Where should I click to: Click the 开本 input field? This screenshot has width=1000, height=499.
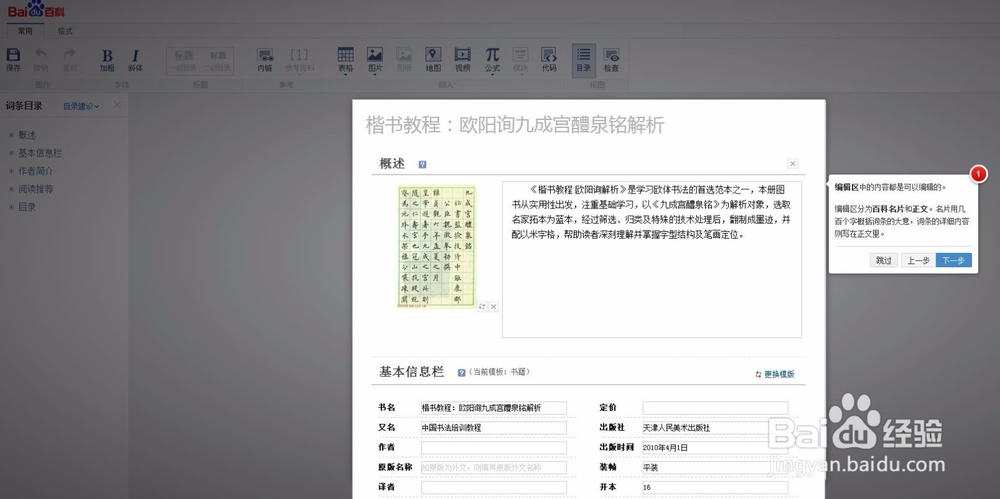pos(715,487)
